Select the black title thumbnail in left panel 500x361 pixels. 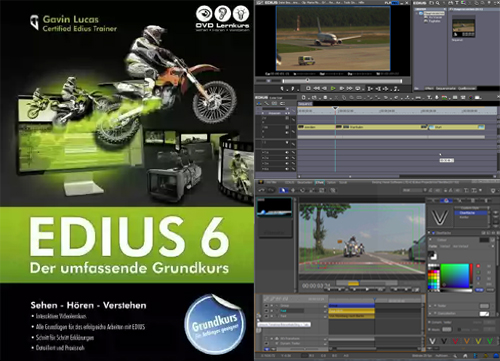(x=274, y=207)
